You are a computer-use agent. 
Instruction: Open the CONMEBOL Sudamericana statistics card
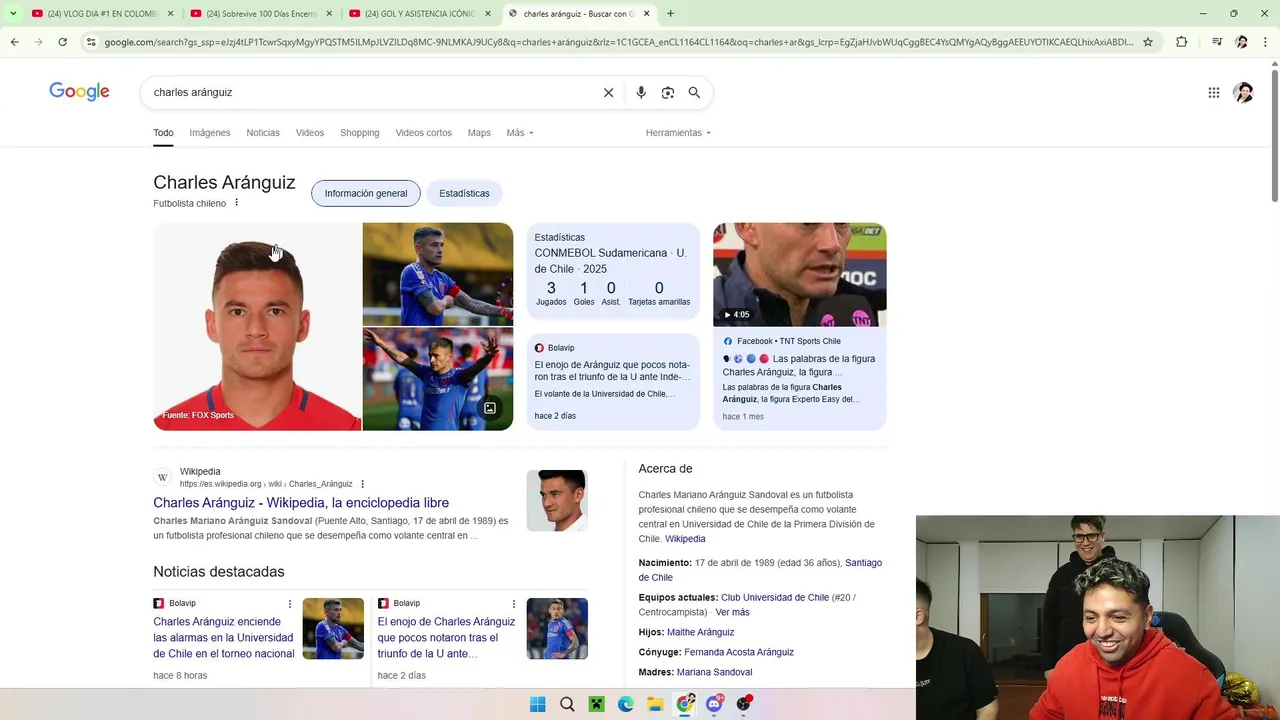[x=613, y=271]
